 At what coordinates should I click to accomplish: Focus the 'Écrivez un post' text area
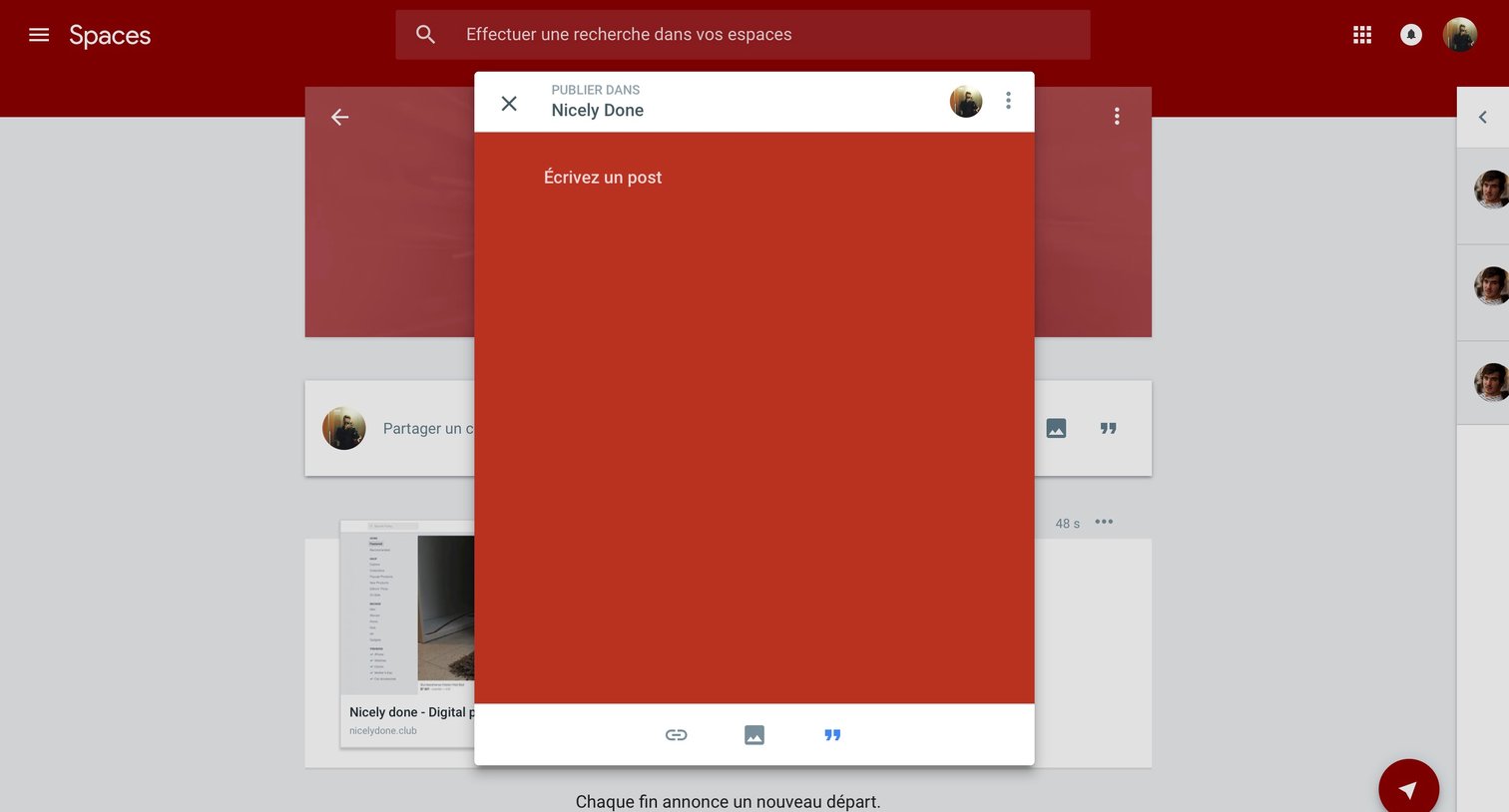coord(754,418)
